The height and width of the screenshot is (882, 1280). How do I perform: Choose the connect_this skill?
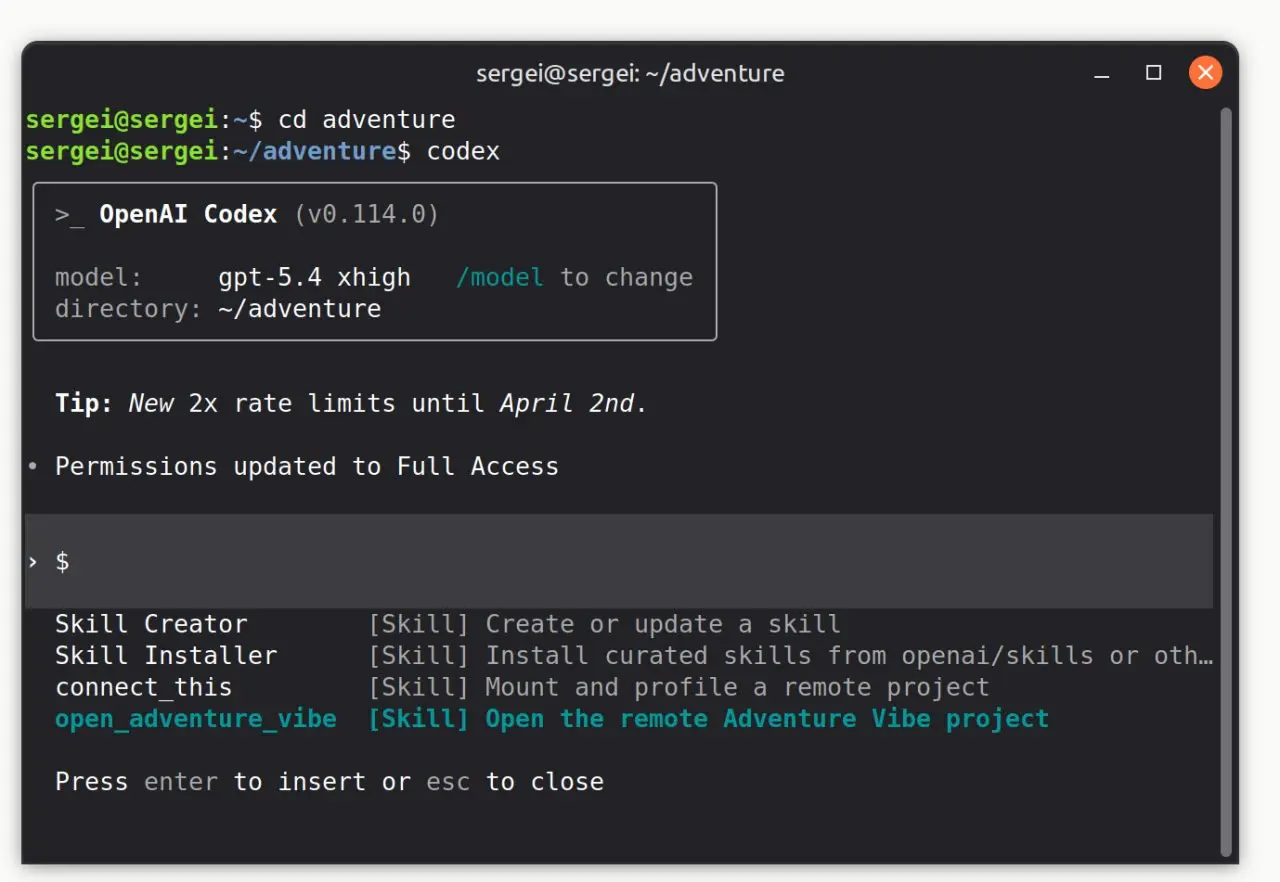pyautogui.click(x=143, y=688)
